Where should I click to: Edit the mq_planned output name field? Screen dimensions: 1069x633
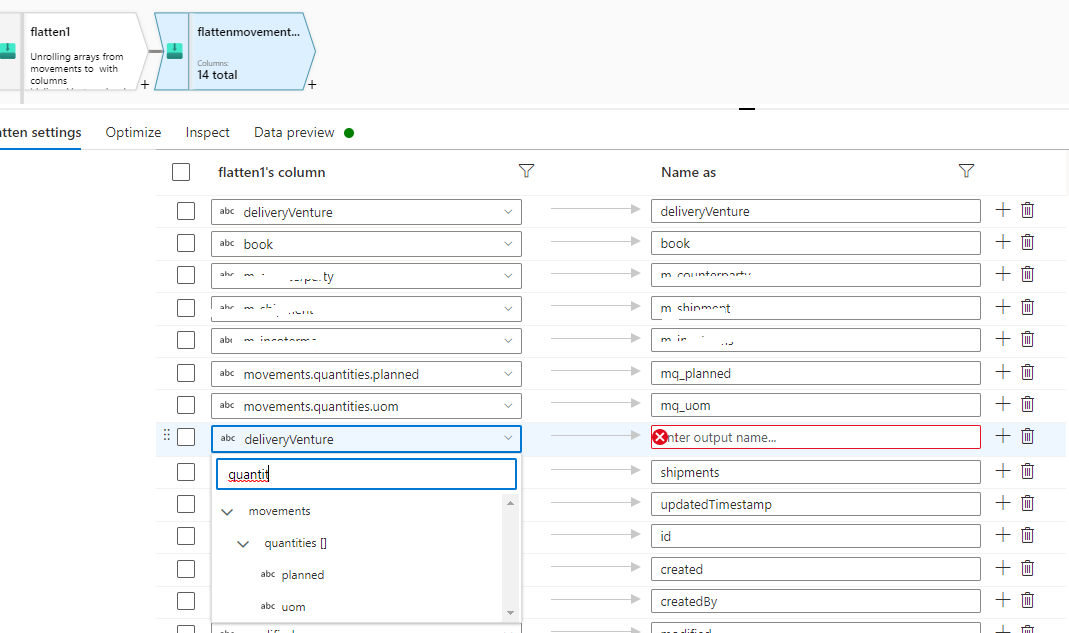(x=815, y=373)
